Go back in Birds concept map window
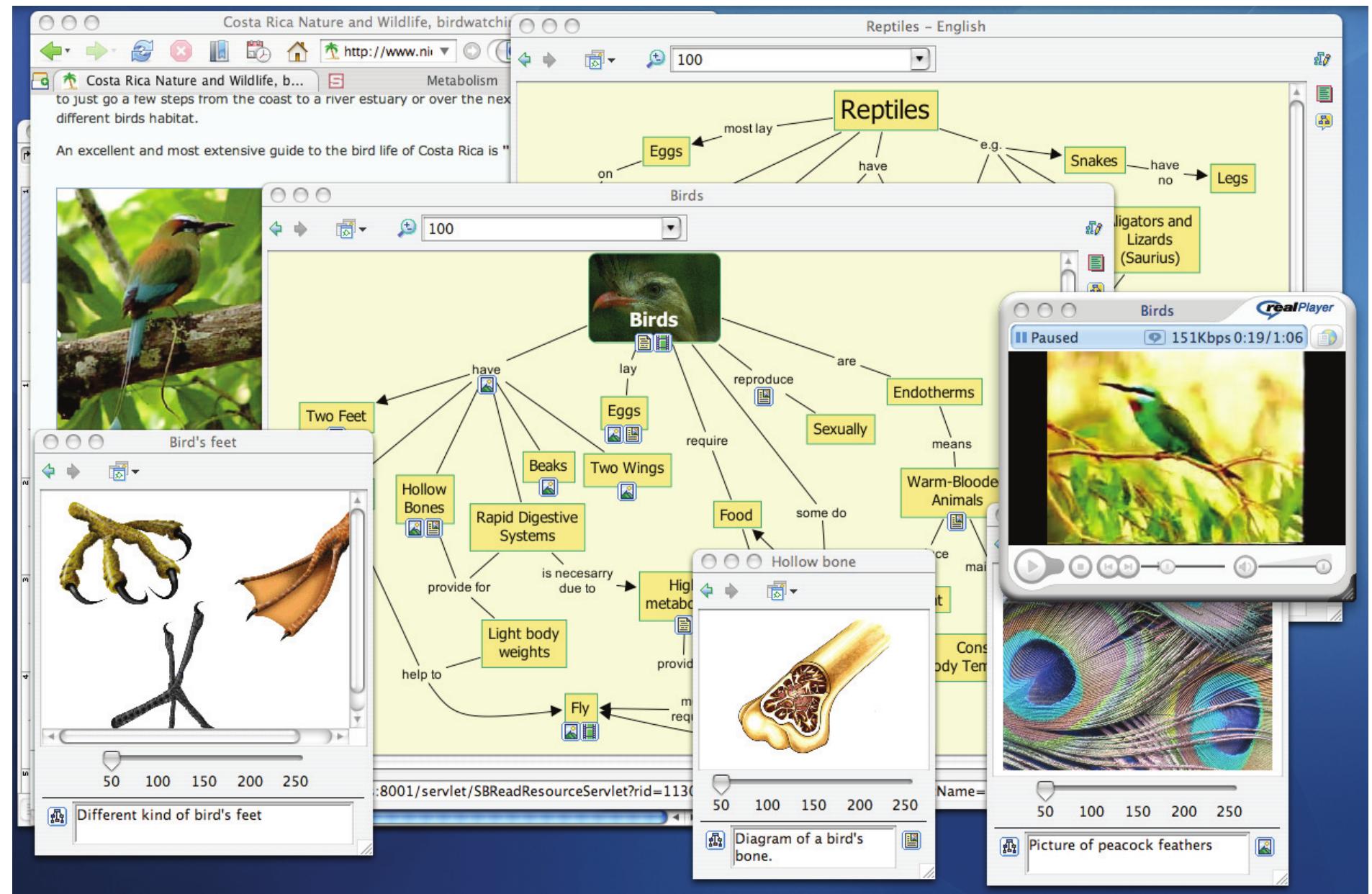1372x894 pixels. 276,229
